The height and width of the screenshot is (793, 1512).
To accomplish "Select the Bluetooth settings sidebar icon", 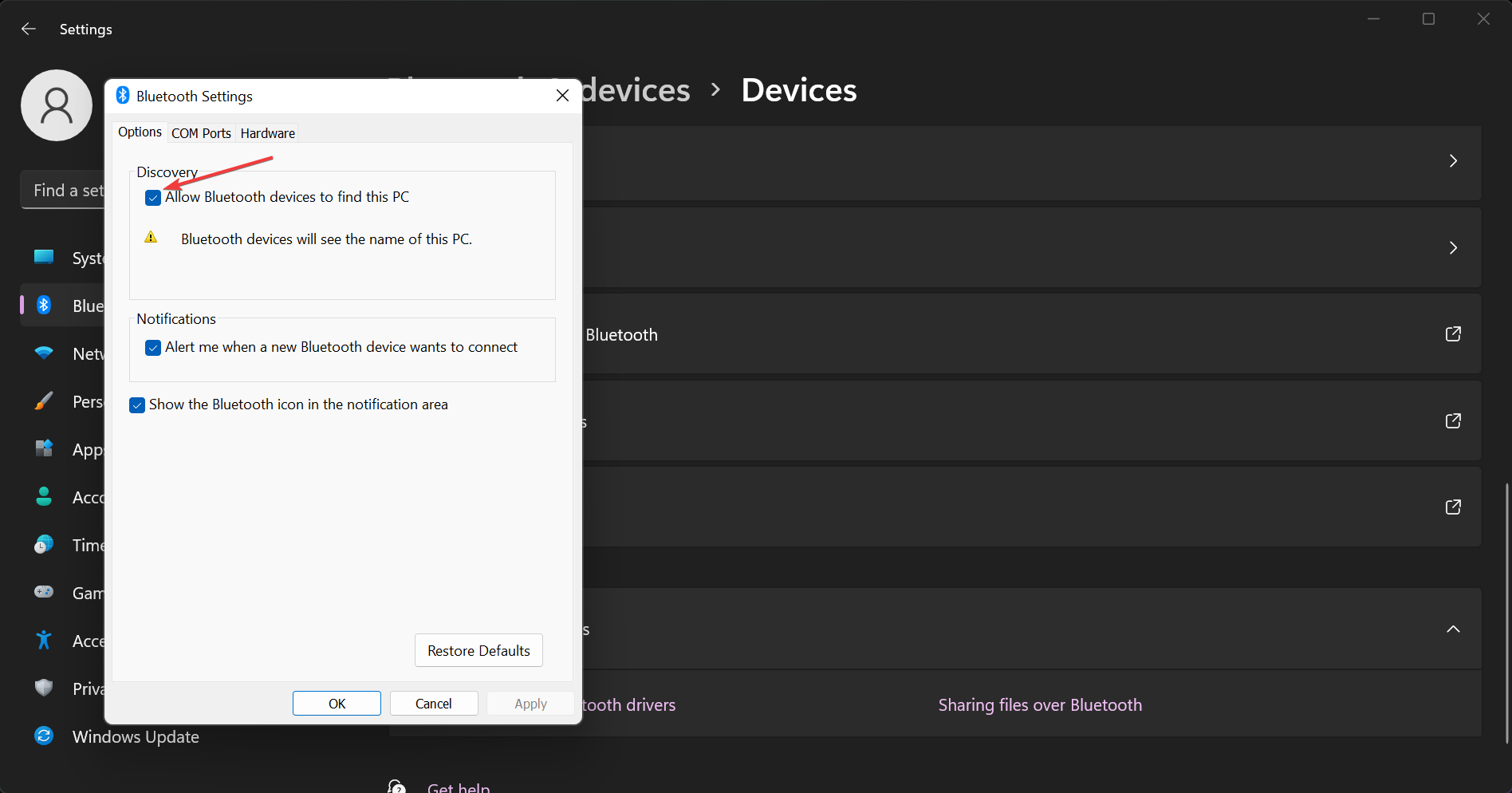I will point(44,306).
